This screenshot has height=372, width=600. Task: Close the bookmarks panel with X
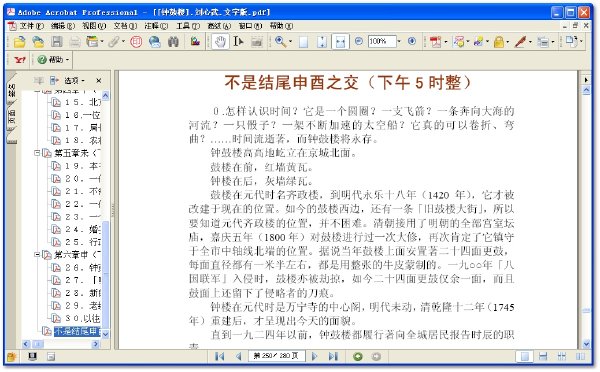tap(99, 80)
